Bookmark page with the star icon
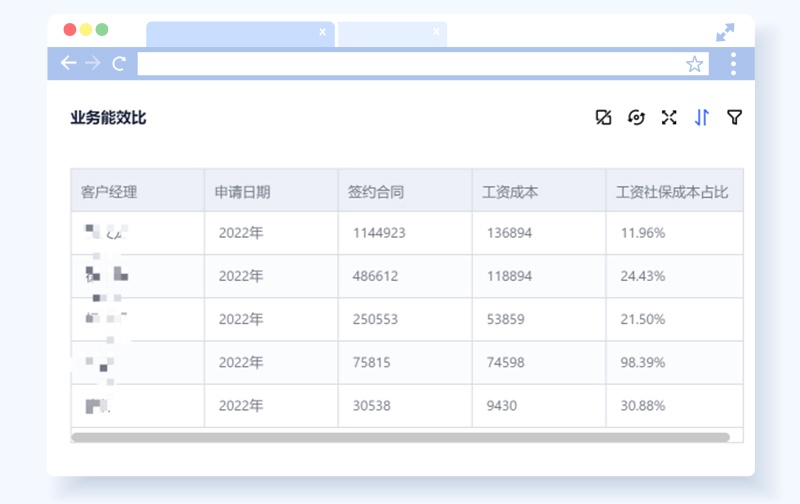This screenshot has width=800, height=504. (694, 64)
